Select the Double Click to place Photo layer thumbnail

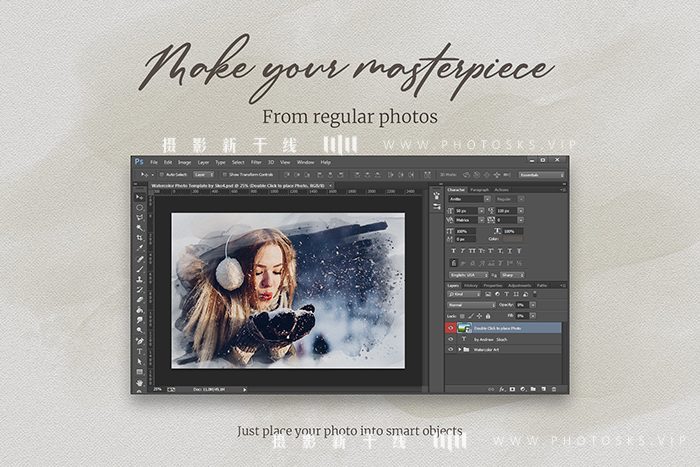click(x=465, y=328)
